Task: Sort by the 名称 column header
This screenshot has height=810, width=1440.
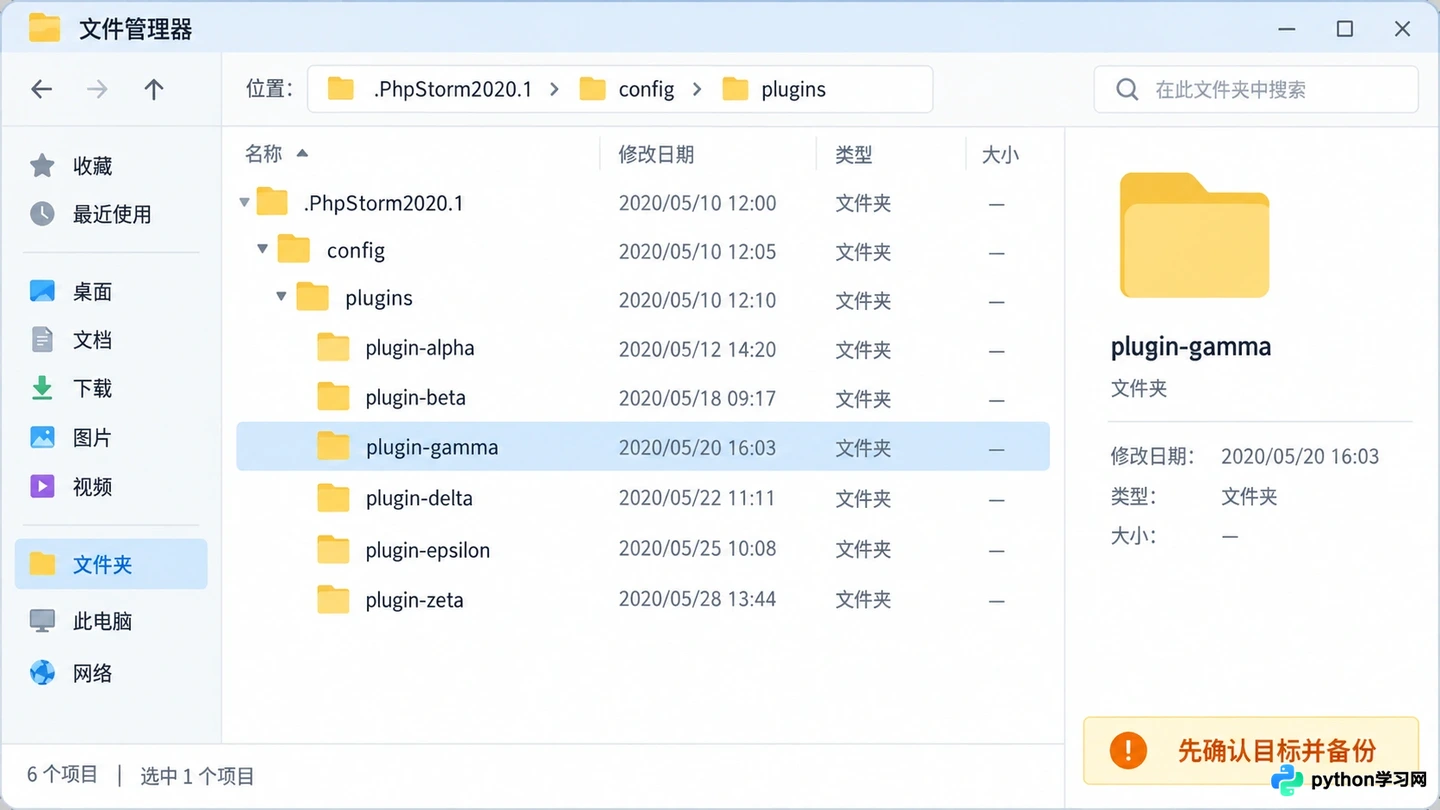Action: coord(264,154)
